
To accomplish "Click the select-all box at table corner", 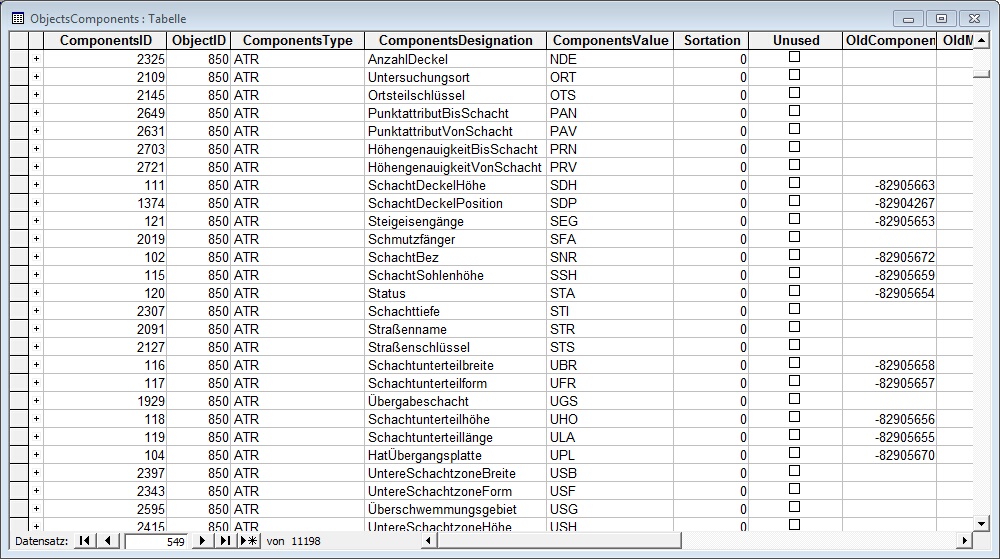I will pos(19,40).
